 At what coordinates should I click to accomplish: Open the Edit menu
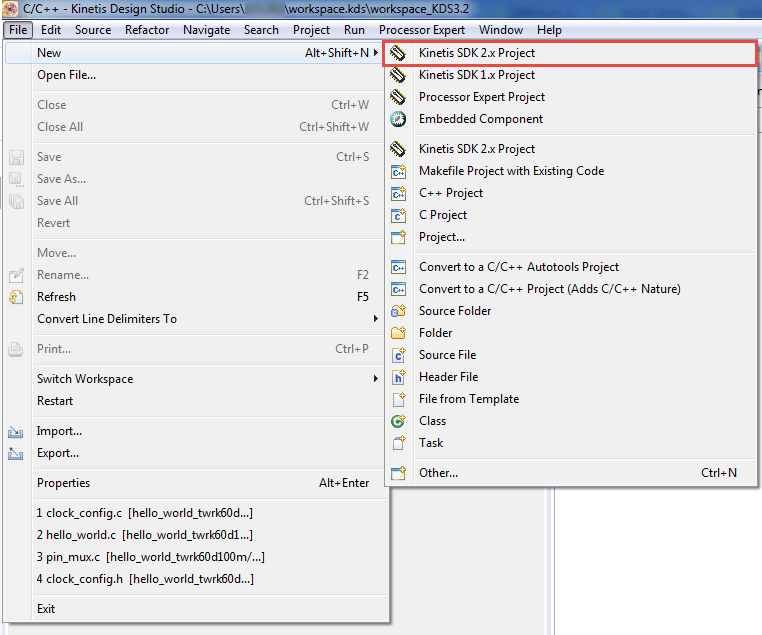[x=51, y=30]
